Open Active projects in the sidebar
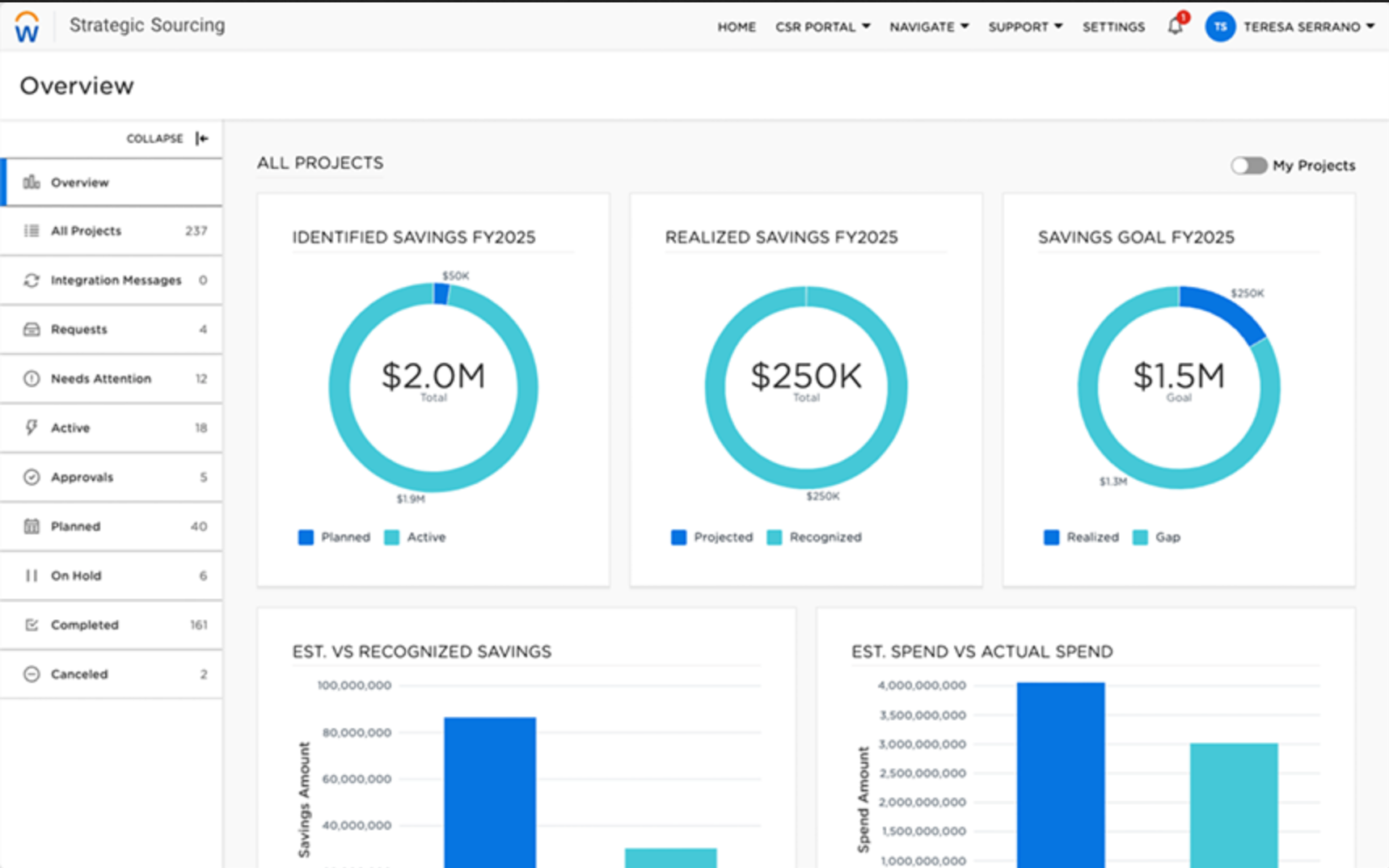The width and height of the screenshot is (1389, 868). pos(112,428)
